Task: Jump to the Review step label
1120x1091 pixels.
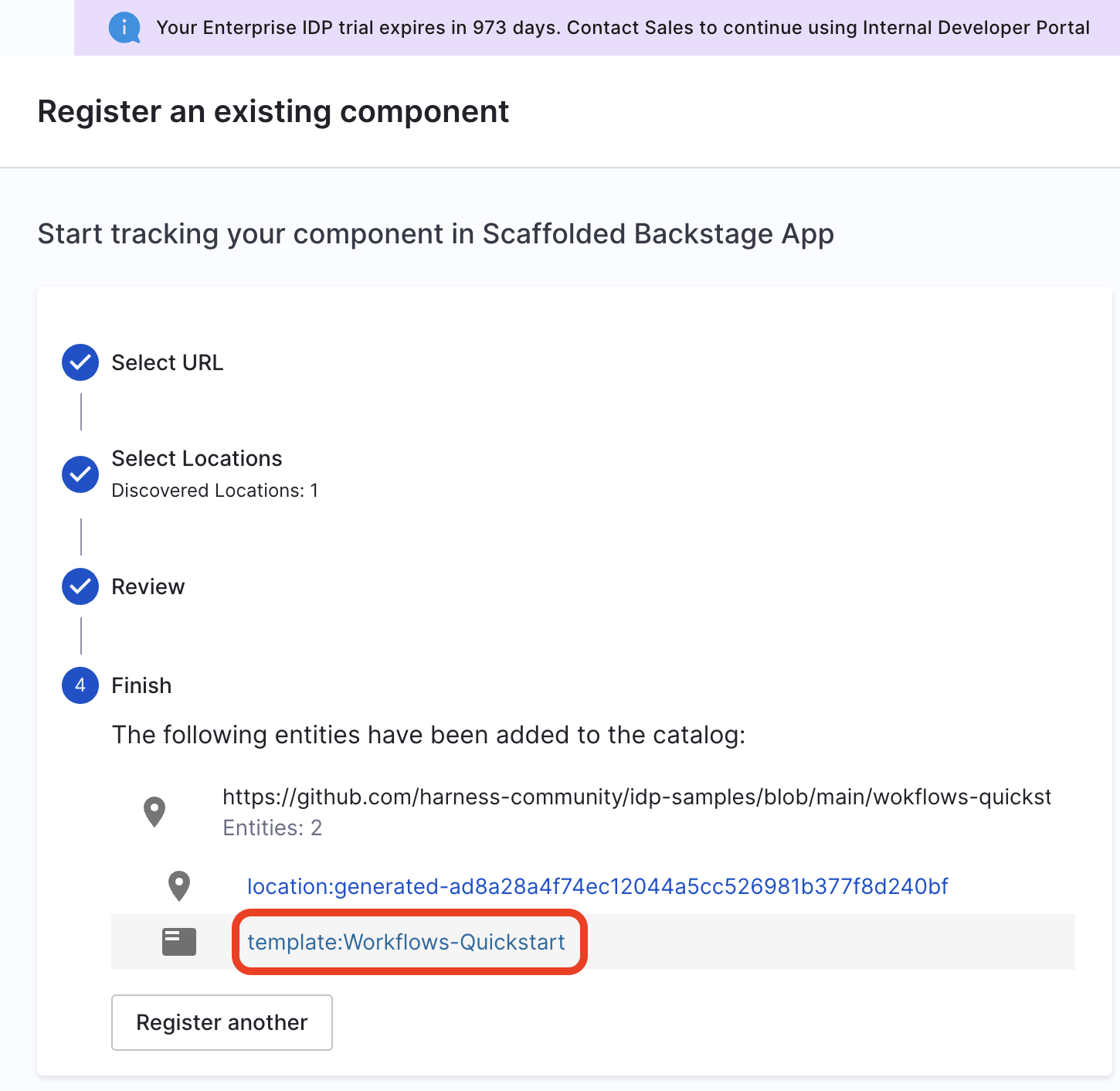Action: [x=148, y=586]
